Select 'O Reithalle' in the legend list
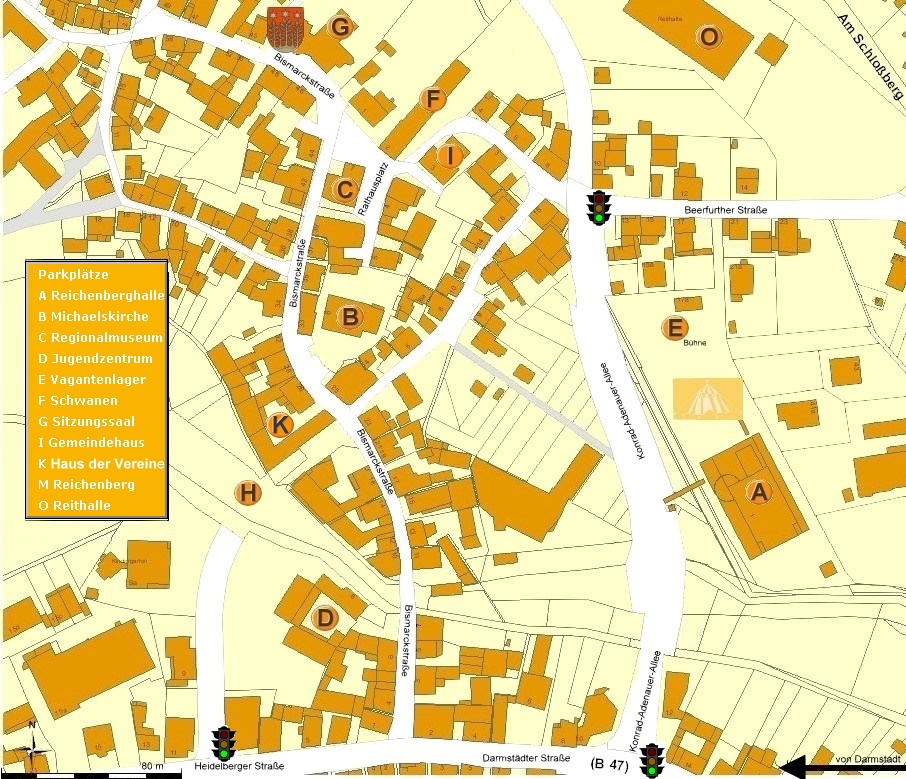The image size is (906, 779). [74, 505]
